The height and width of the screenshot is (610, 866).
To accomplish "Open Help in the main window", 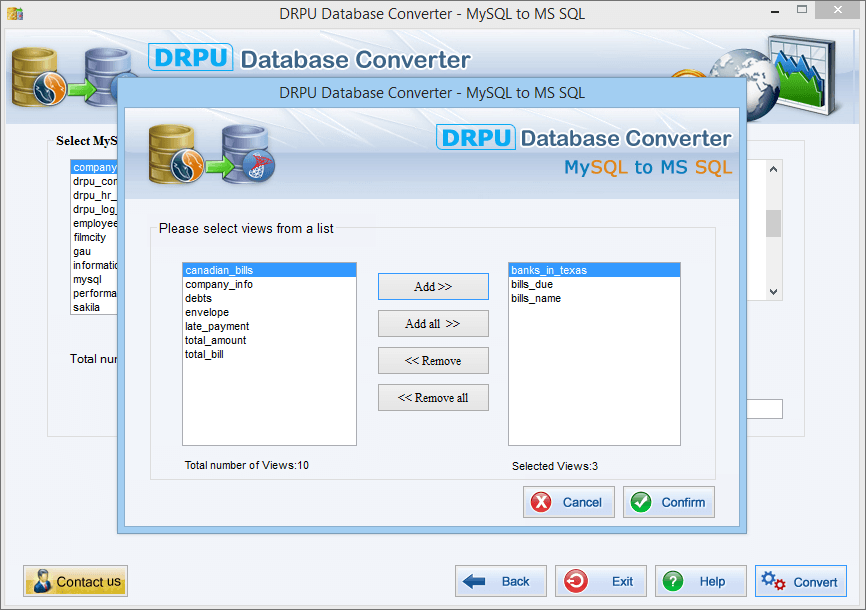I will (700, 581).
